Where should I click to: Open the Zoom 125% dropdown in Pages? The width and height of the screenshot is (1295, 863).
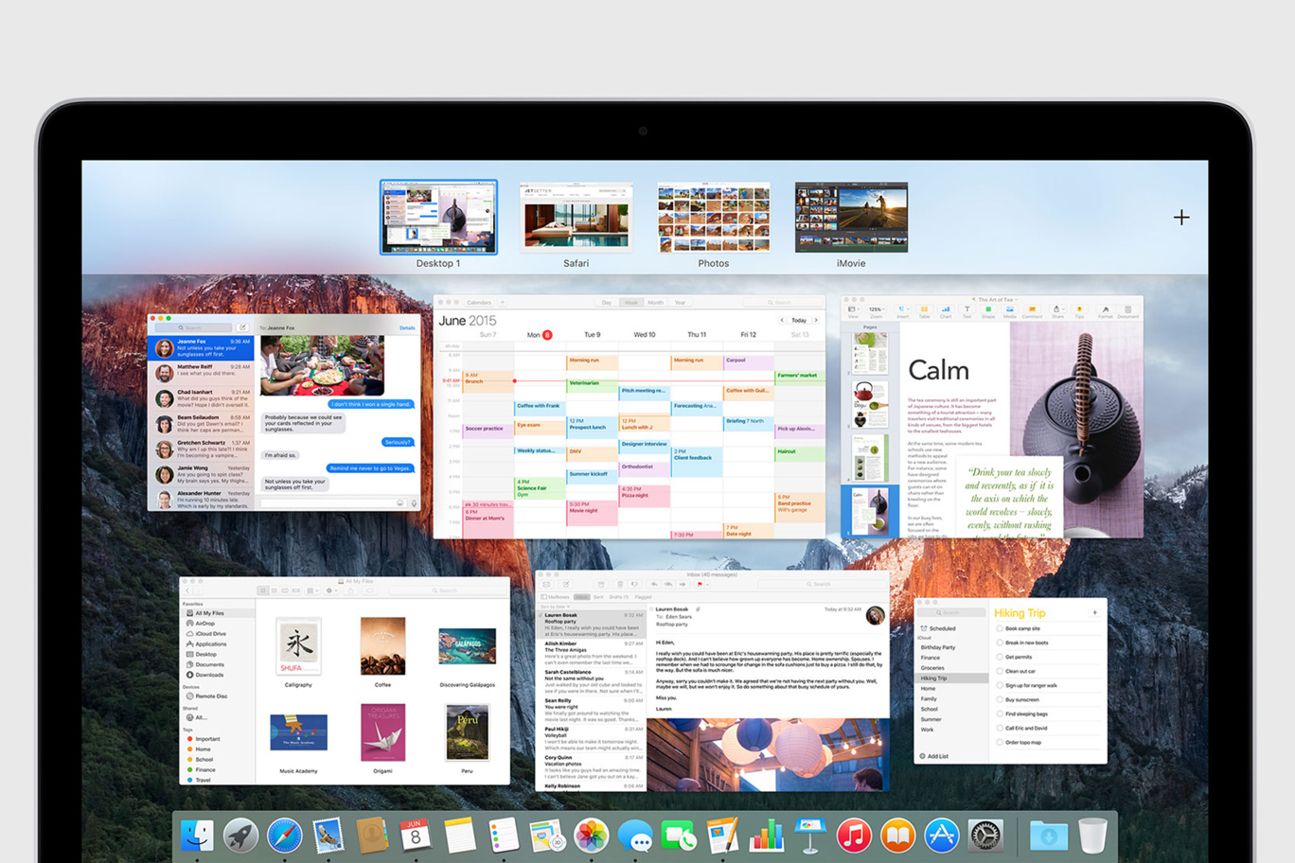click(x=875, y=310)
